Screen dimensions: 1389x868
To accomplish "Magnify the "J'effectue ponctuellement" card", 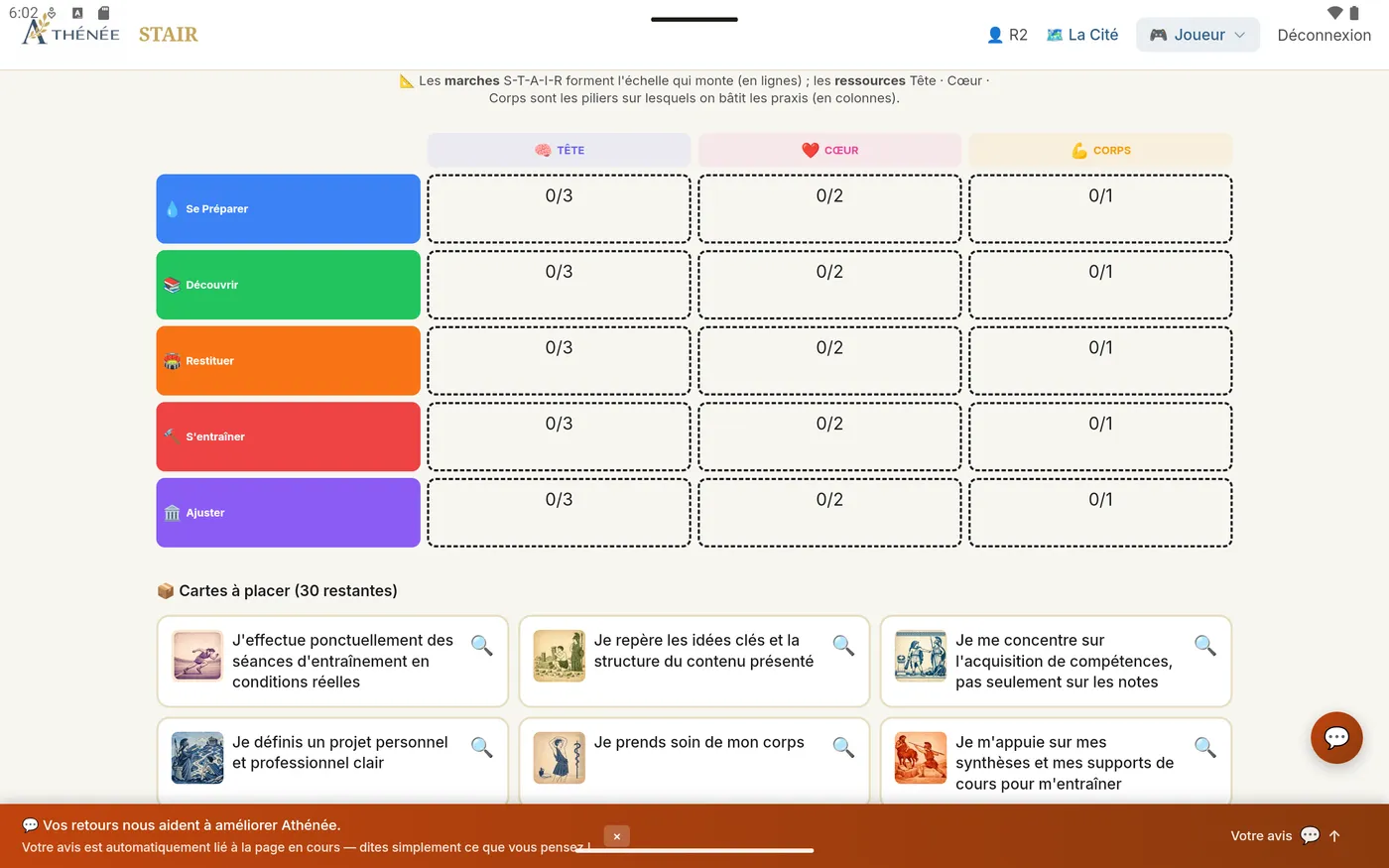I will point(482,646).
